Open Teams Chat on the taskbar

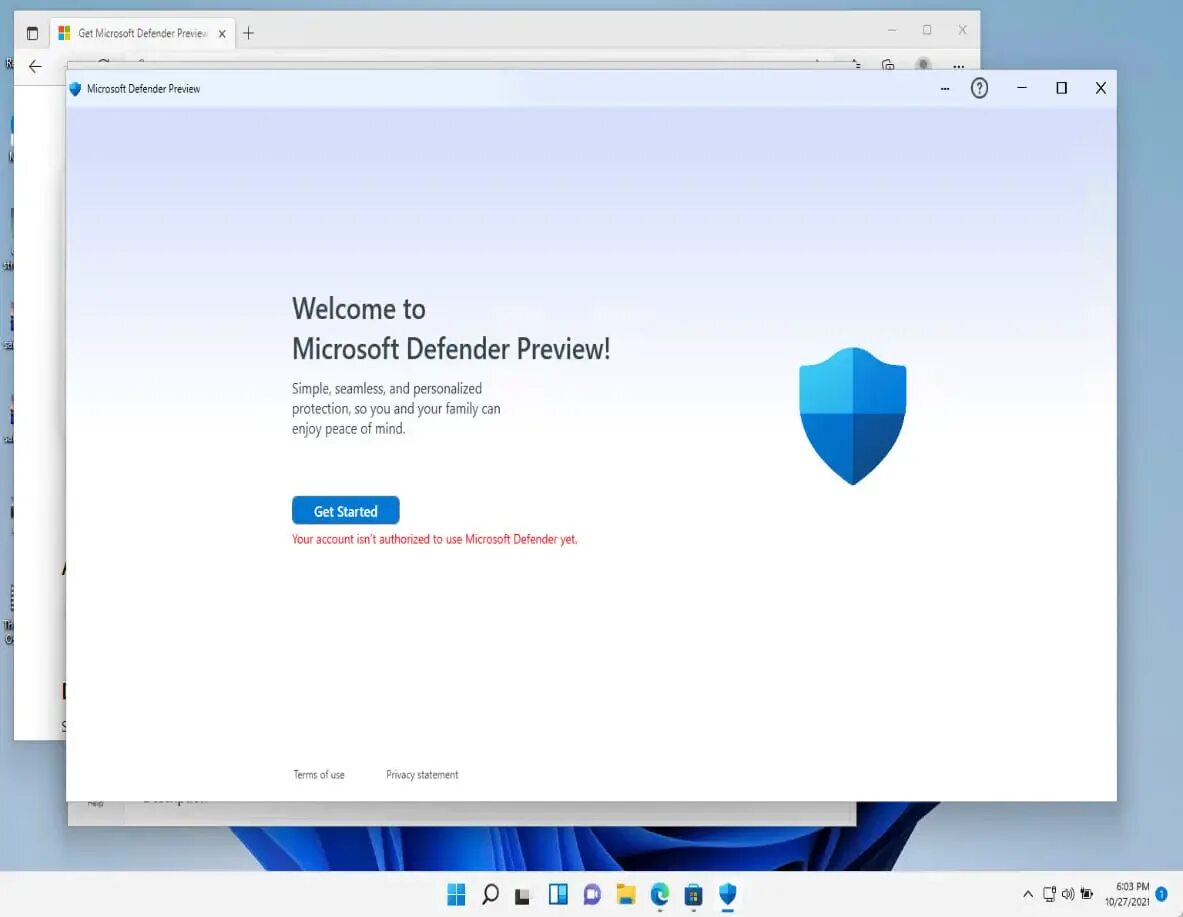[592, 894]
